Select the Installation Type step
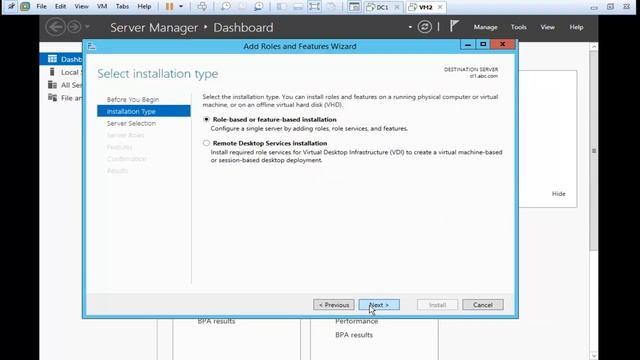 click(x=144, y=111)
